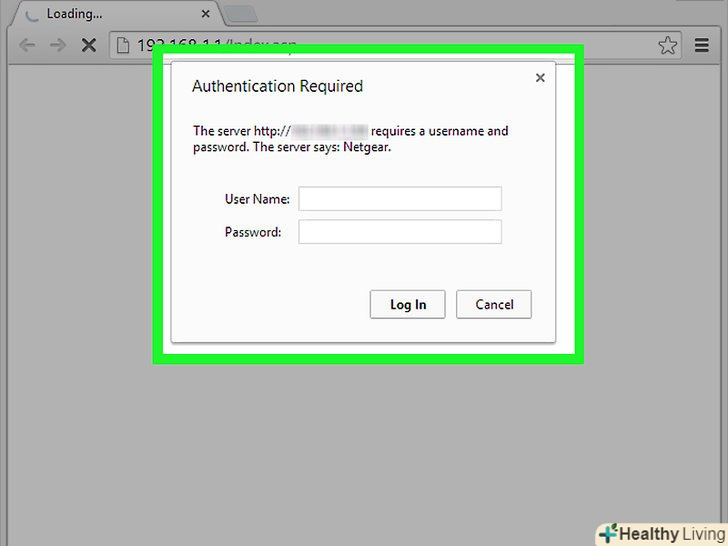The width and height of the screenshot is (728, 546).
Task: Select the Loading... tab
Action: point(116,14)
